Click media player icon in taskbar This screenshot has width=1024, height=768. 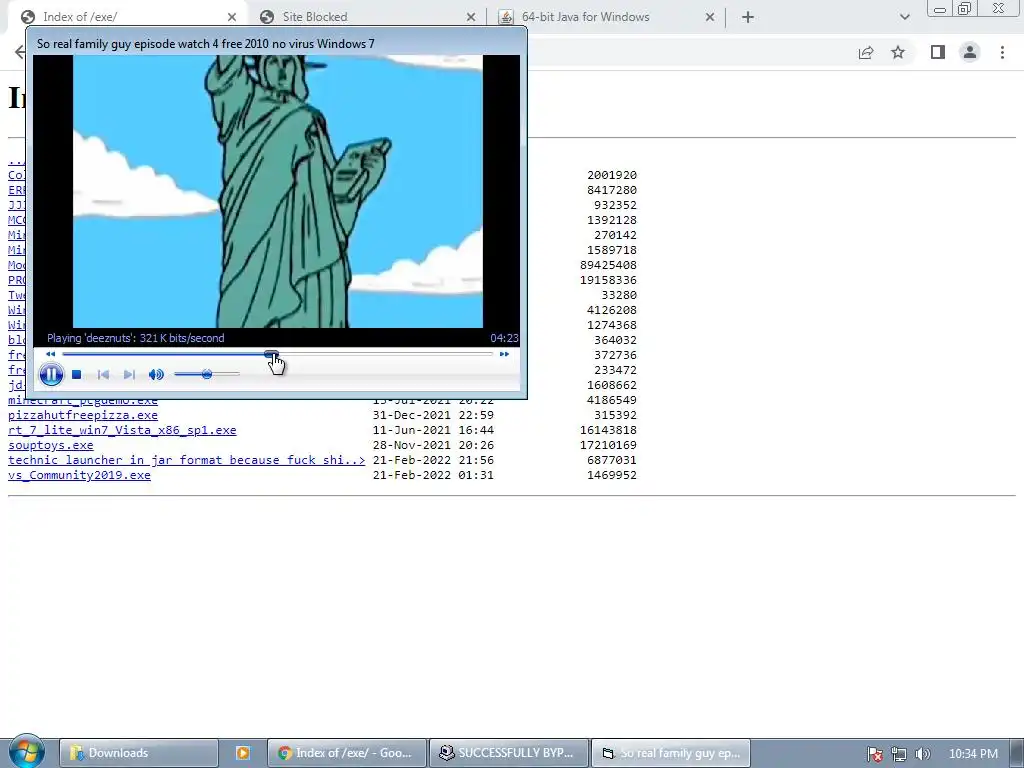point(242,753)
